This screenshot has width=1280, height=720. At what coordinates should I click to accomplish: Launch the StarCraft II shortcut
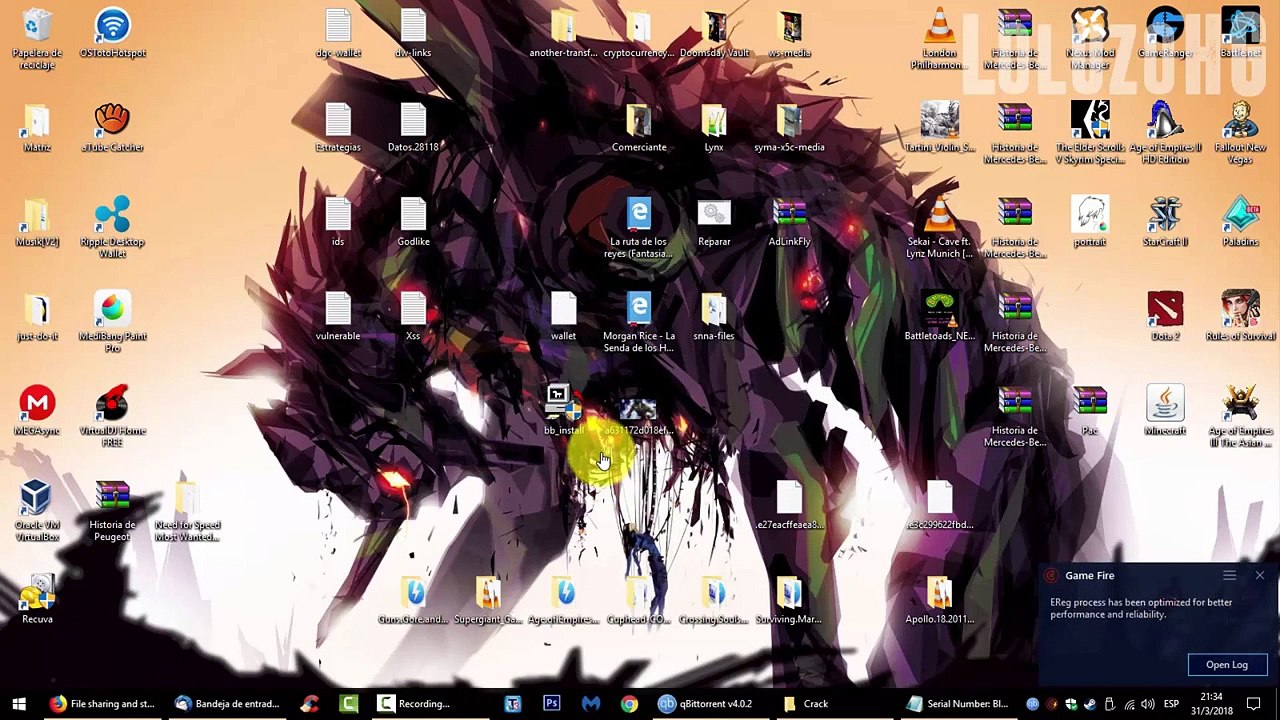[x=1165, y=222]
